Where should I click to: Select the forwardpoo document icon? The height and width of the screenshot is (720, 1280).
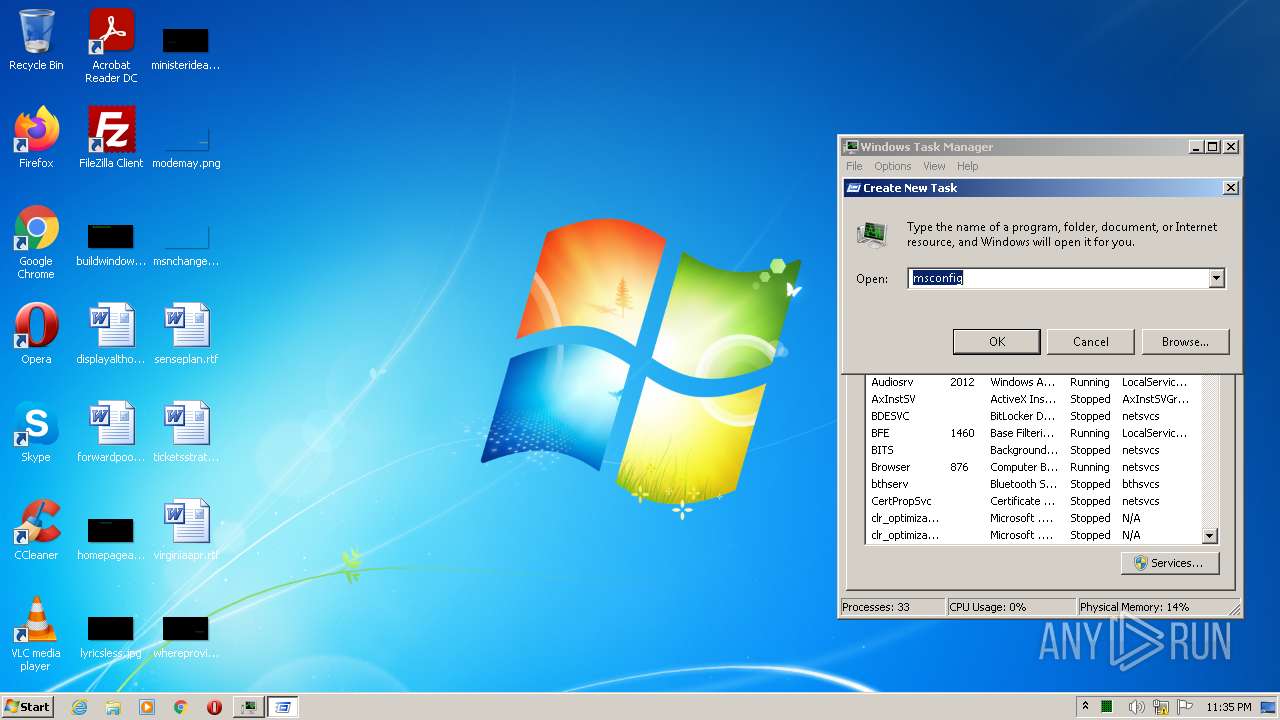tap(111, 432)
